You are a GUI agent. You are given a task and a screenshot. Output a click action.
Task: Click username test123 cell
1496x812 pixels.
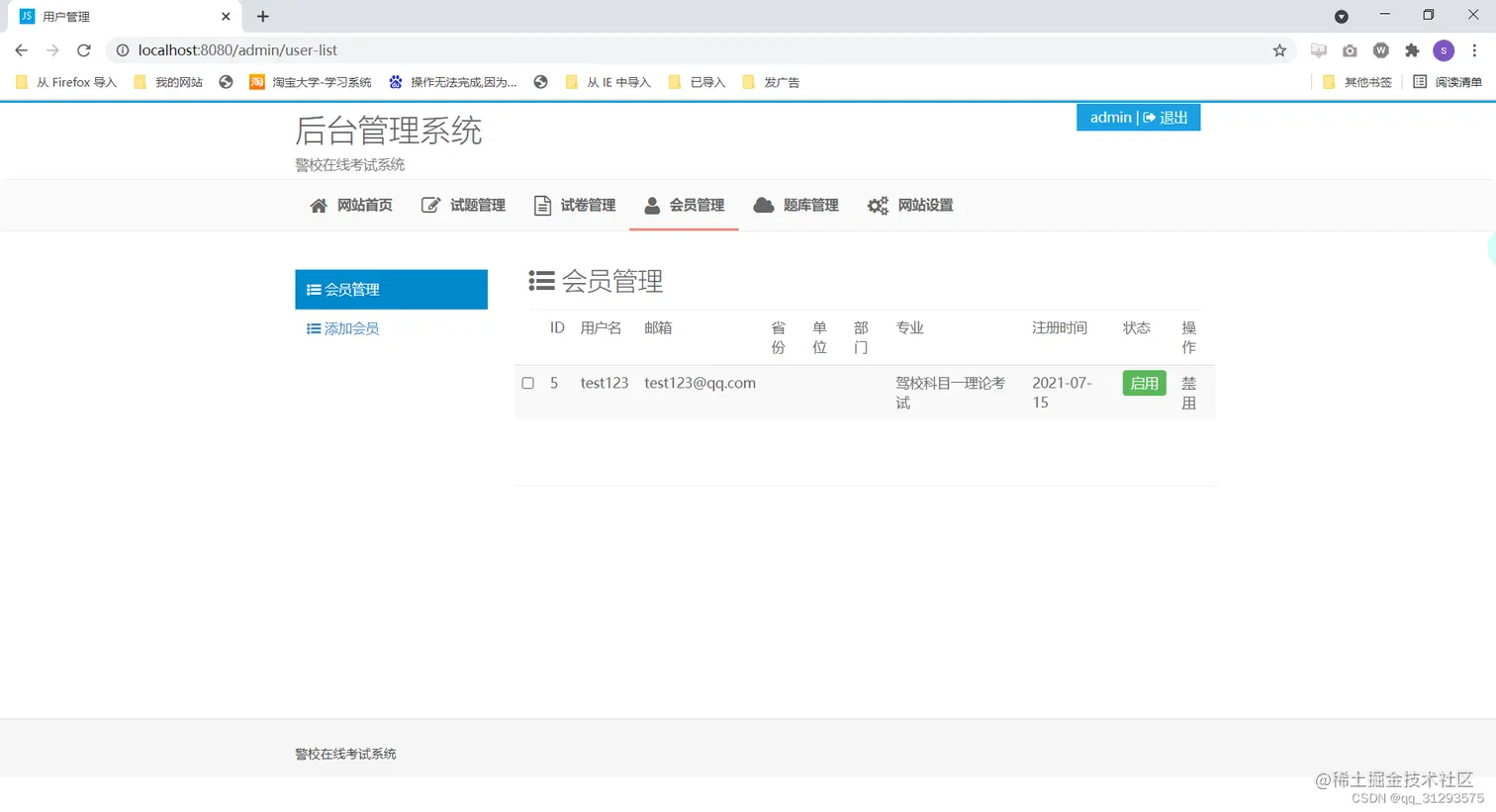click(x=604, y=383)
